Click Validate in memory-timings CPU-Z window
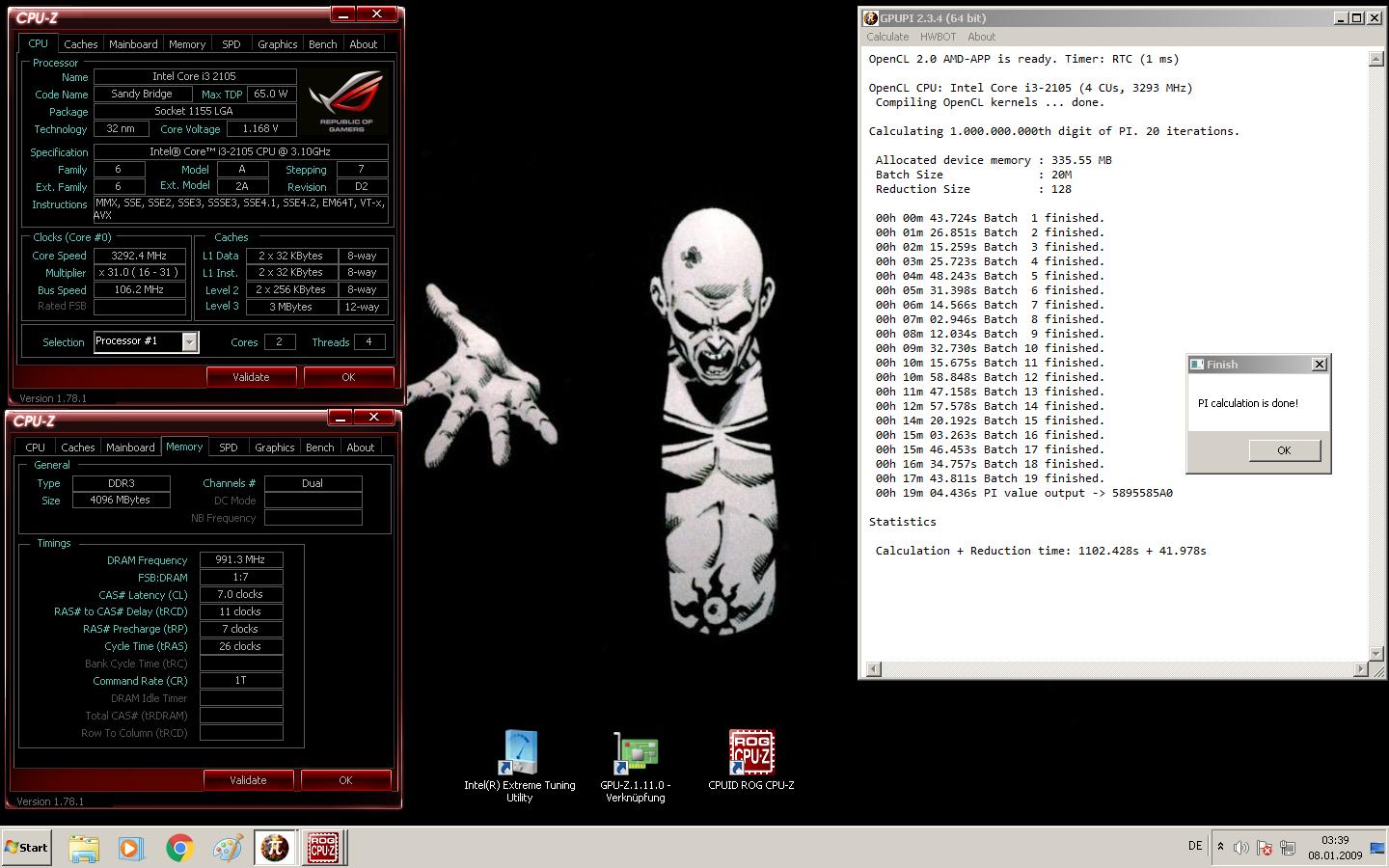The image size is (1389, 868). [x=248, y=780]
